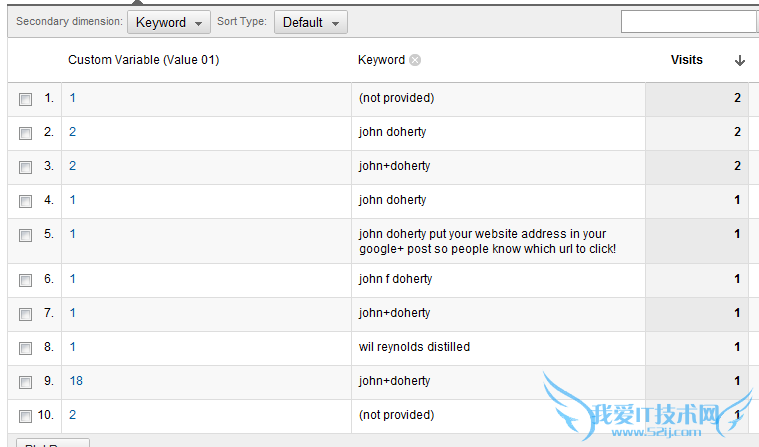Open custom variable value 18 link

click(x=76, y=381)
